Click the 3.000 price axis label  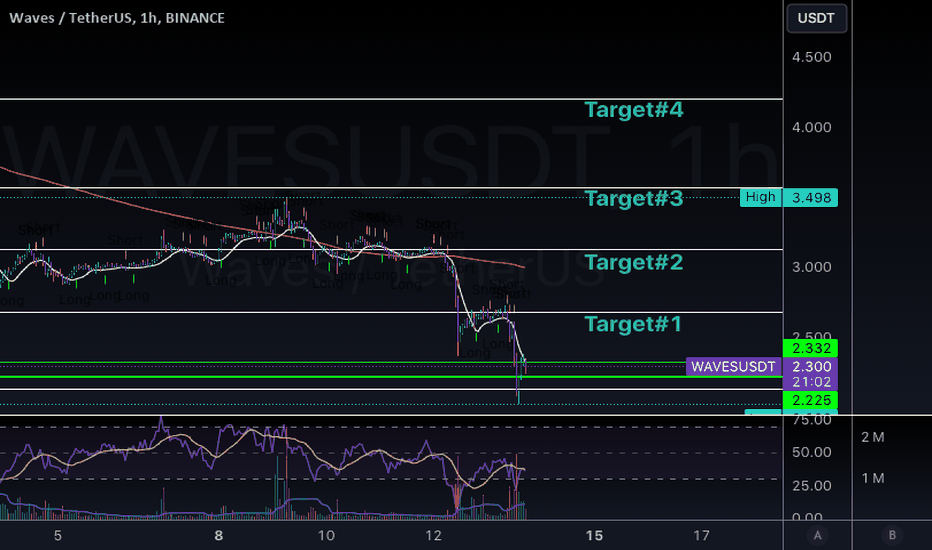click(x=811, y=267)
